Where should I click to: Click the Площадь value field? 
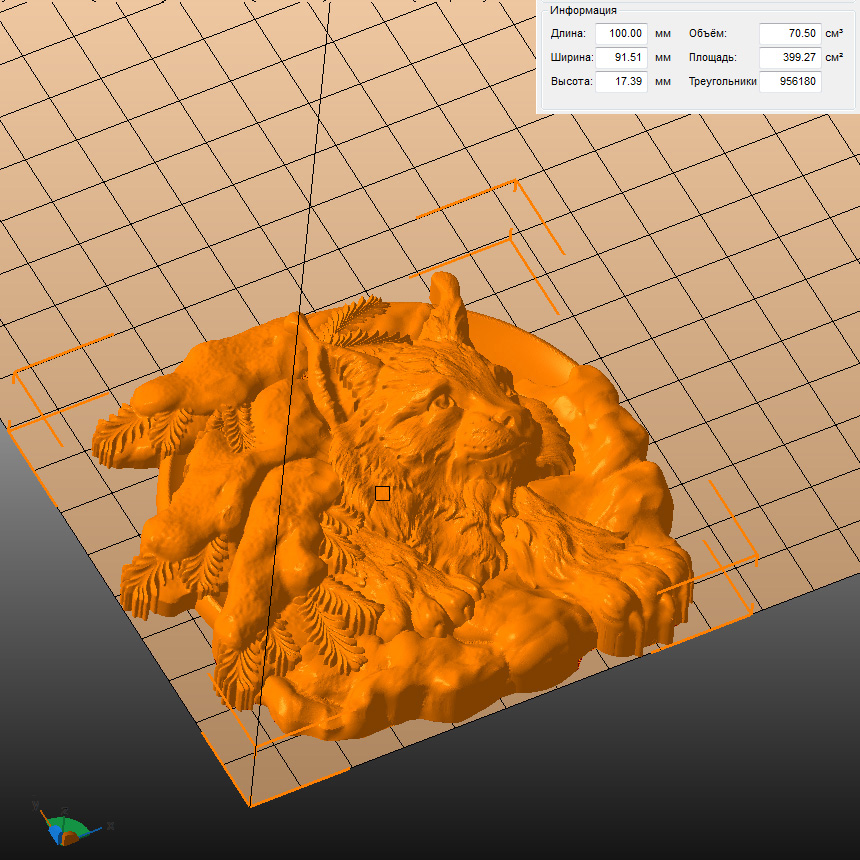pyautogui.click(x=790, y=58)
